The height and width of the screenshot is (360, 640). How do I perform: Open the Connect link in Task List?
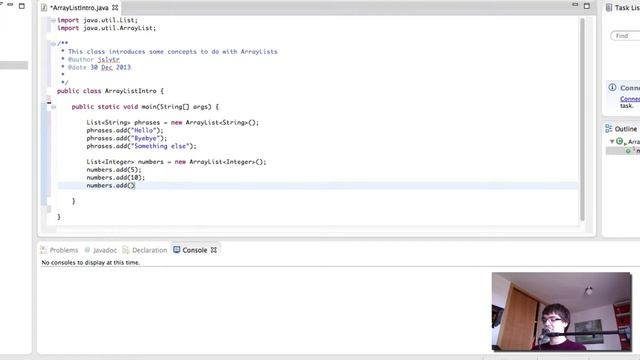click(630, 99)
